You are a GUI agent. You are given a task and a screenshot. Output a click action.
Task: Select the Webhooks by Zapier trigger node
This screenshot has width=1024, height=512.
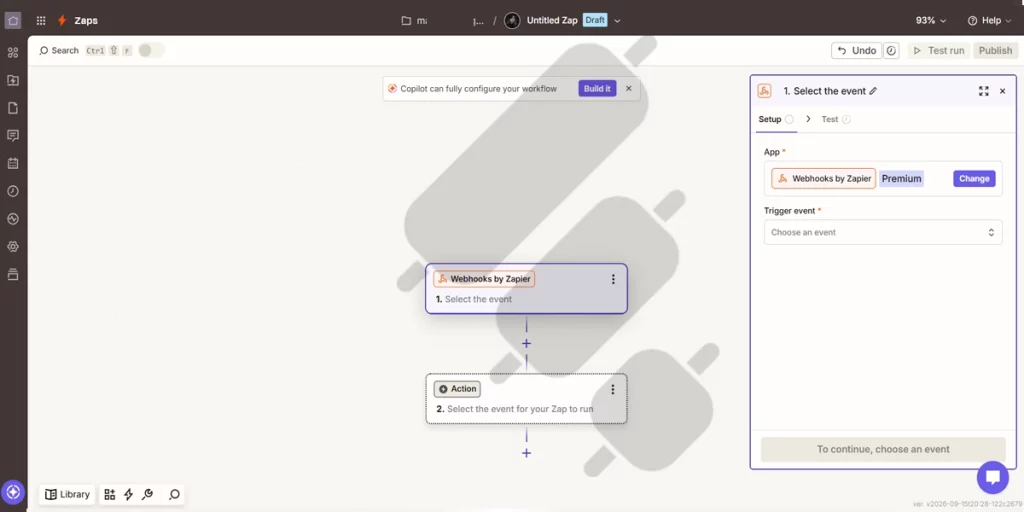526,289
